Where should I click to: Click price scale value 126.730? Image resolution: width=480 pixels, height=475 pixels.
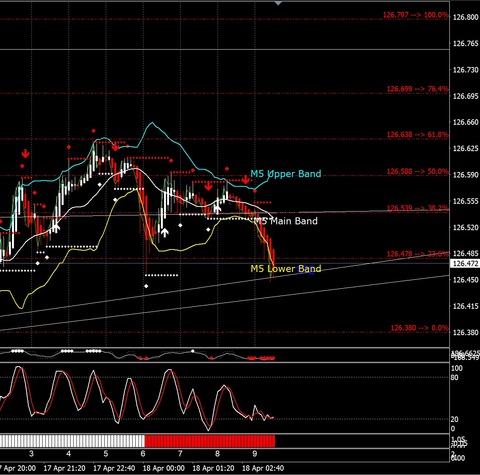tap(466, 70)
